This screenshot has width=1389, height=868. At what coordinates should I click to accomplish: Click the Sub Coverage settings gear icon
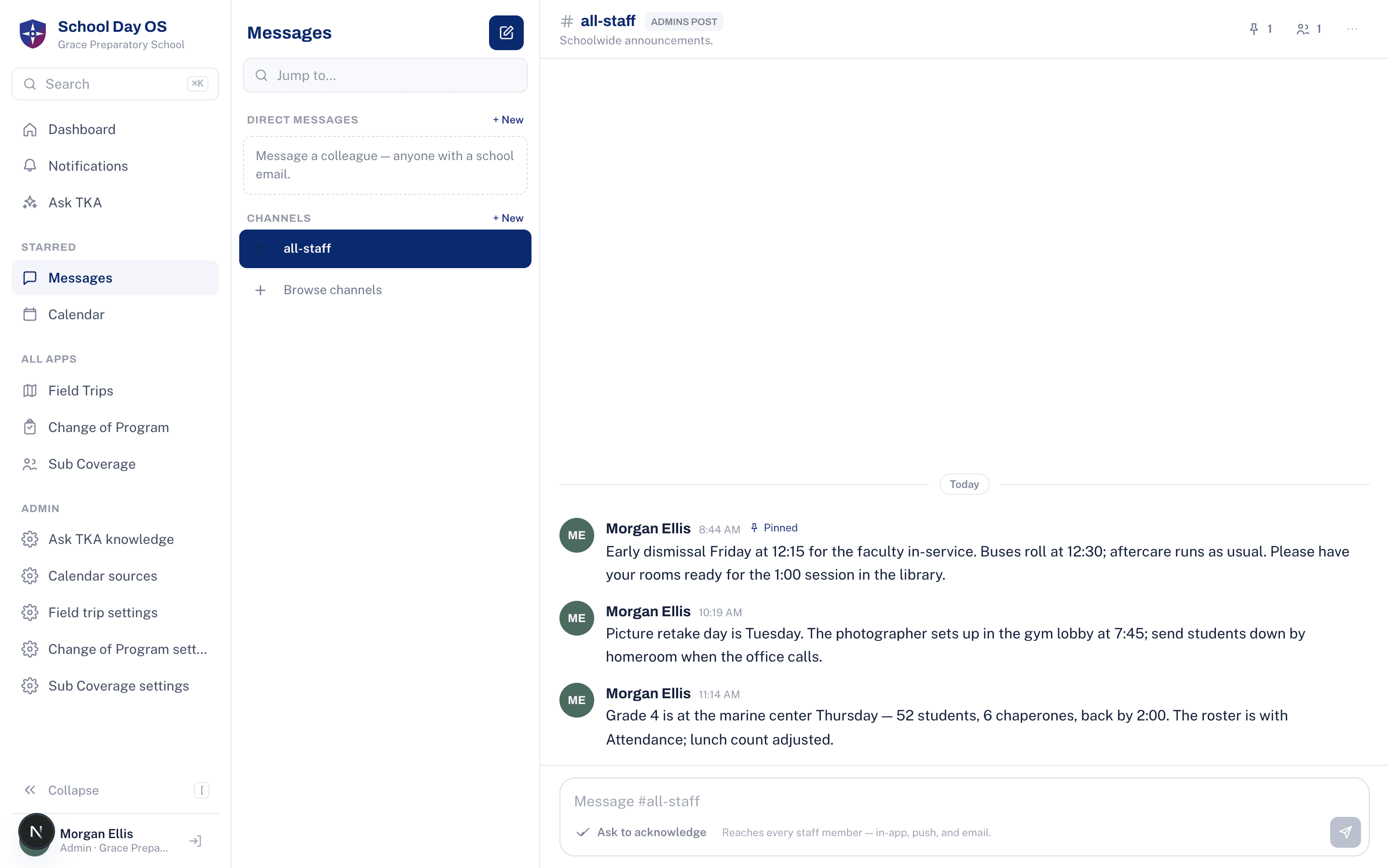pos(30,686)
